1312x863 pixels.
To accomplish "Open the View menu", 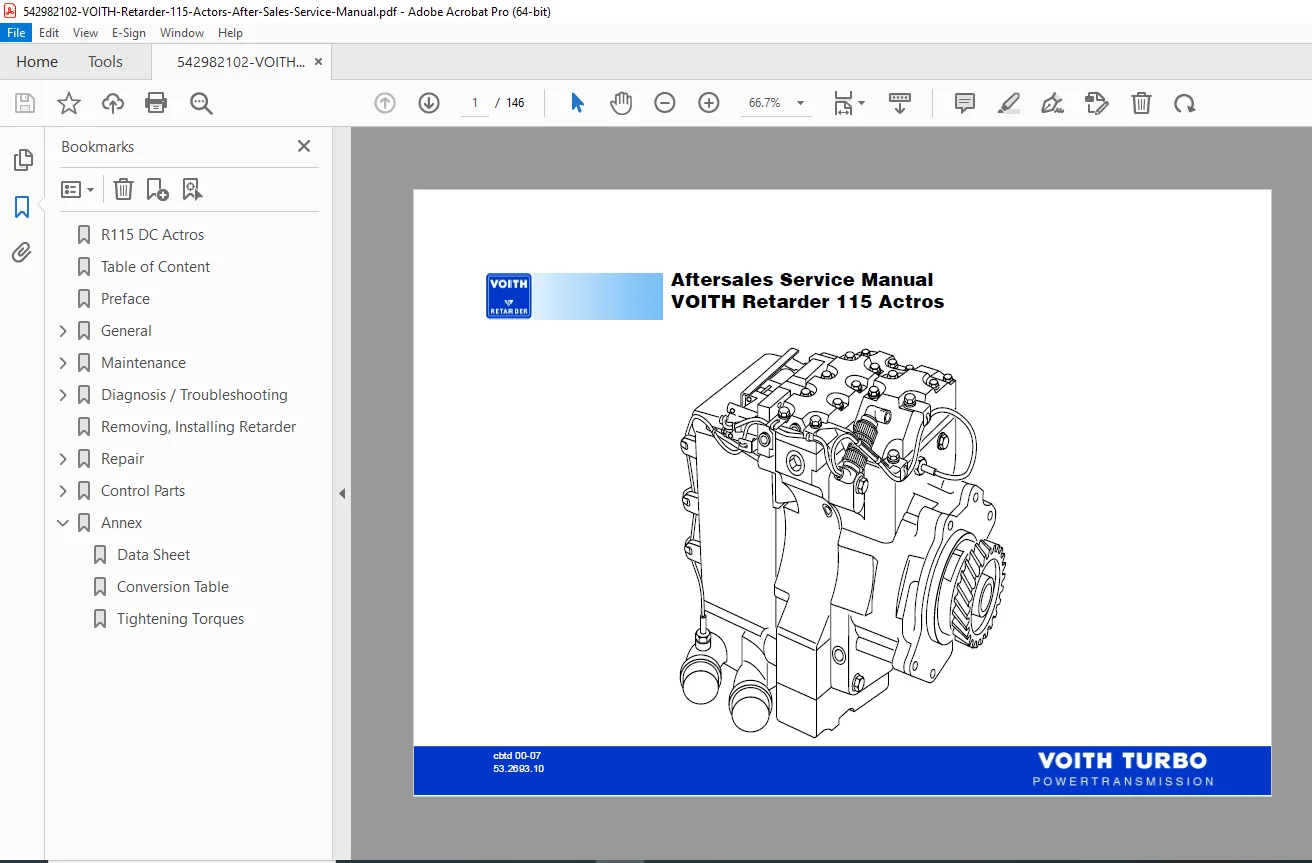I will coord(85,32).
